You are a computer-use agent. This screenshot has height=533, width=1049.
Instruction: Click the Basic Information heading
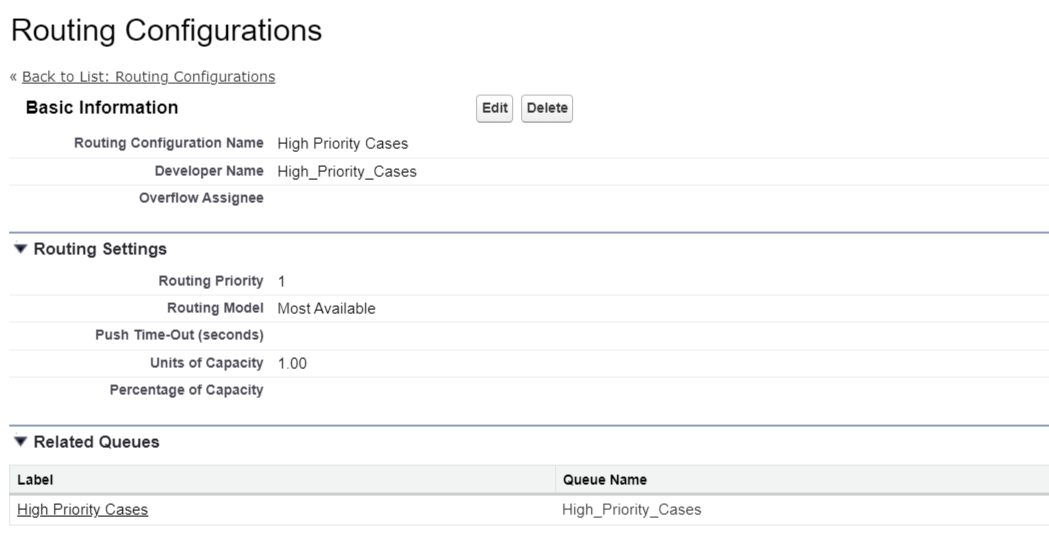click(x=102, y=108)
